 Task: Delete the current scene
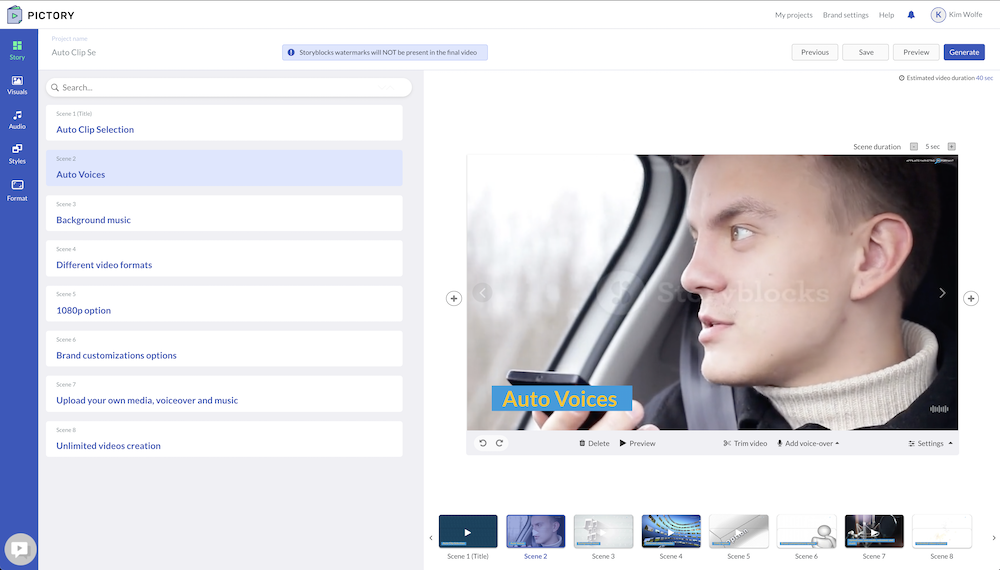tap(594, 443)
